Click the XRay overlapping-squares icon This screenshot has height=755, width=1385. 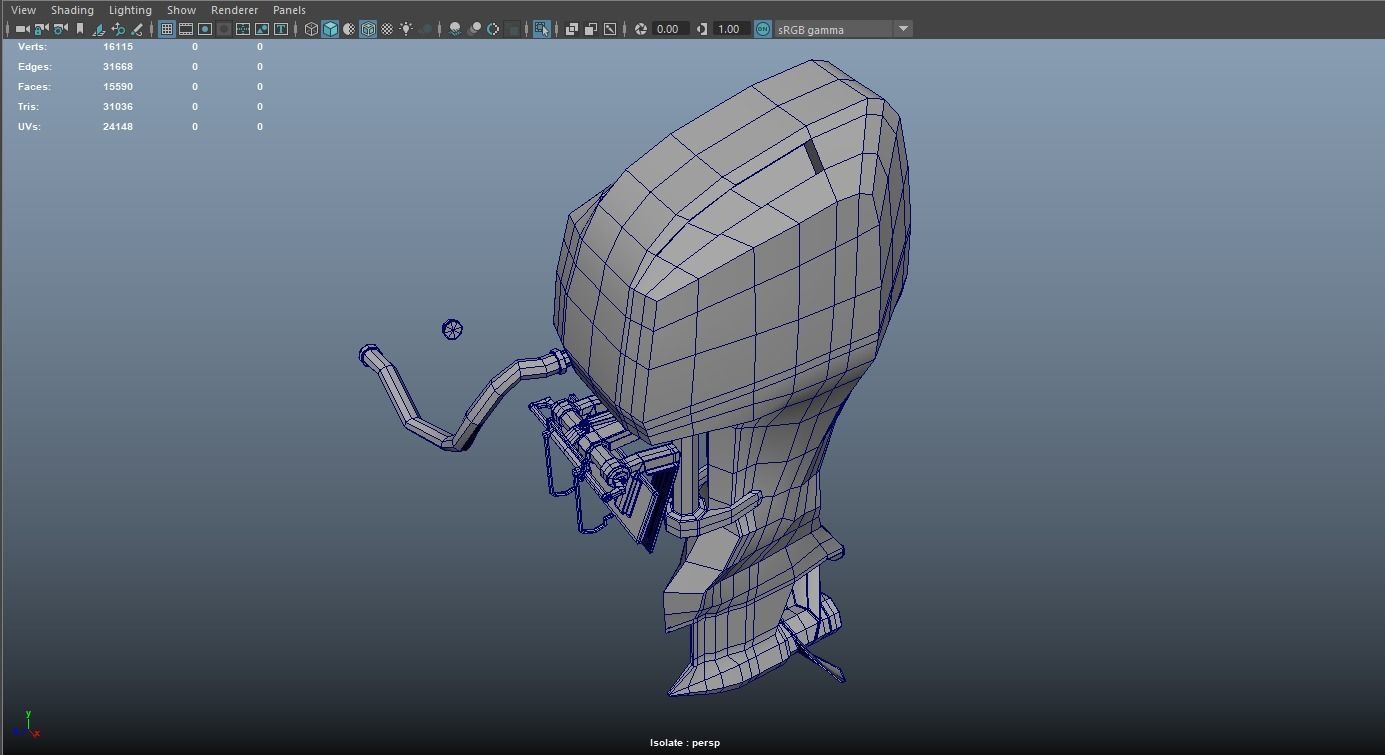[x=572, y=29]
